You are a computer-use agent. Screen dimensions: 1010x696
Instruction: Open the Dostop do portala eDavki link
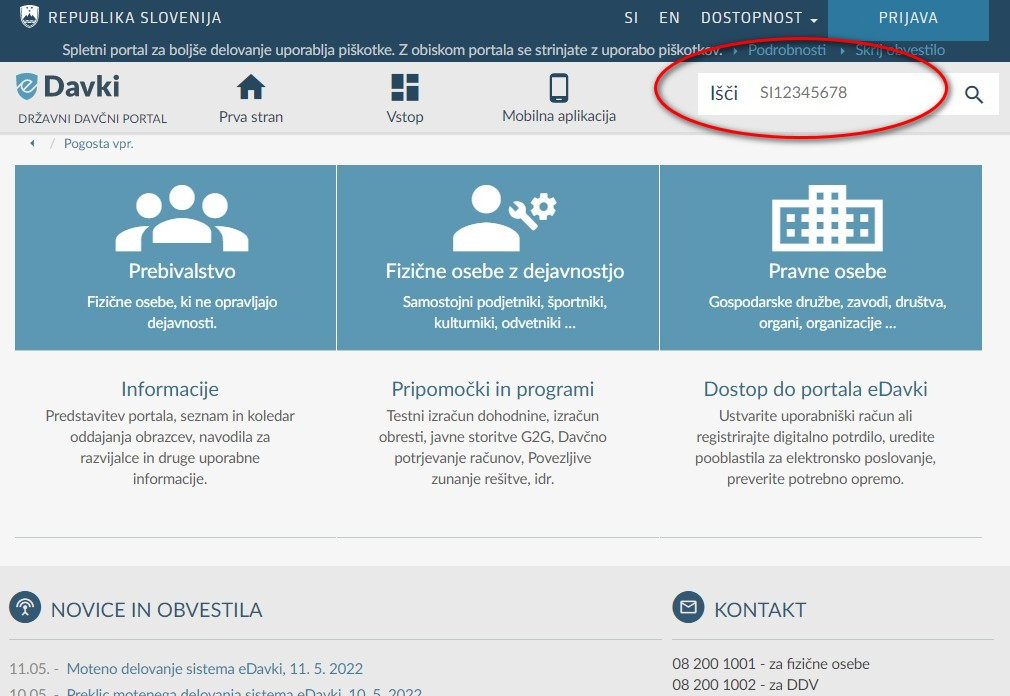click(815, 389)
